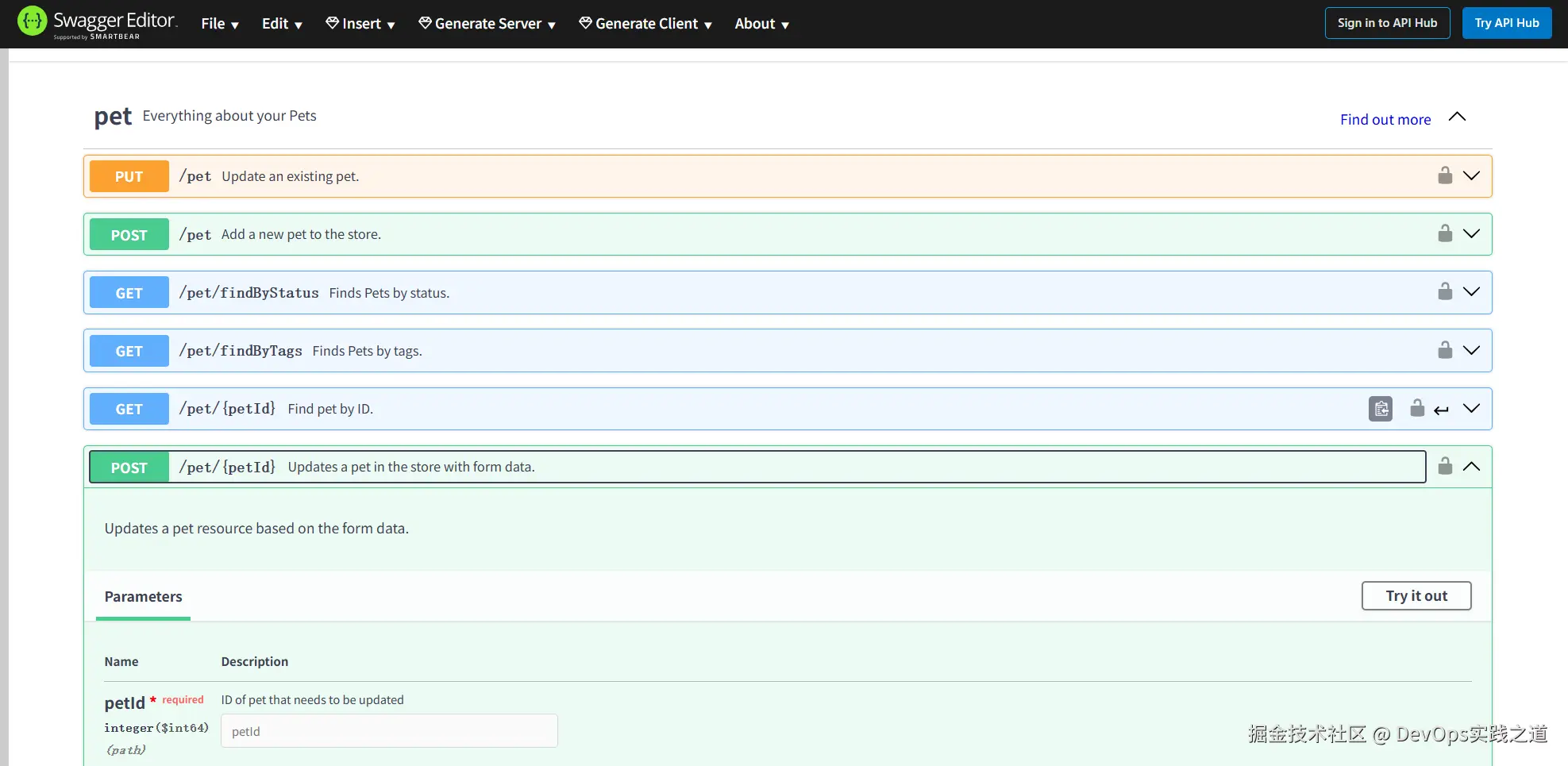The width and height of the screenshot is (1568, 766).
Task: Click the Swagger Editor logo icon
Action: [33, 21]
